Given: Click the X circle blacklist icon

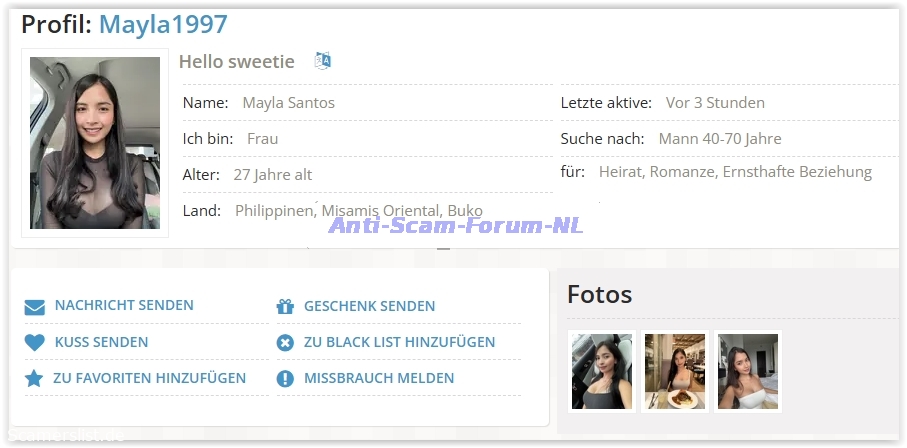Looking at the screenshot, I should pyautogui.click(x=285, y=343).
